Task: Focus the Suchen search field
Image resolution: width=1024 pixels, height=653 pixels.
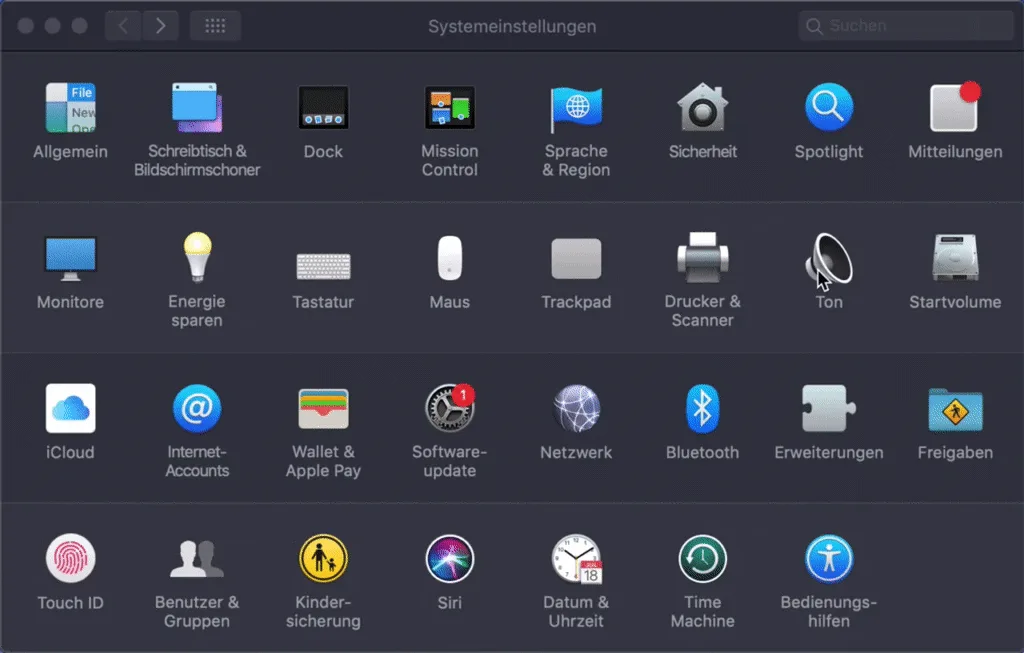Action: click(905, 26)
